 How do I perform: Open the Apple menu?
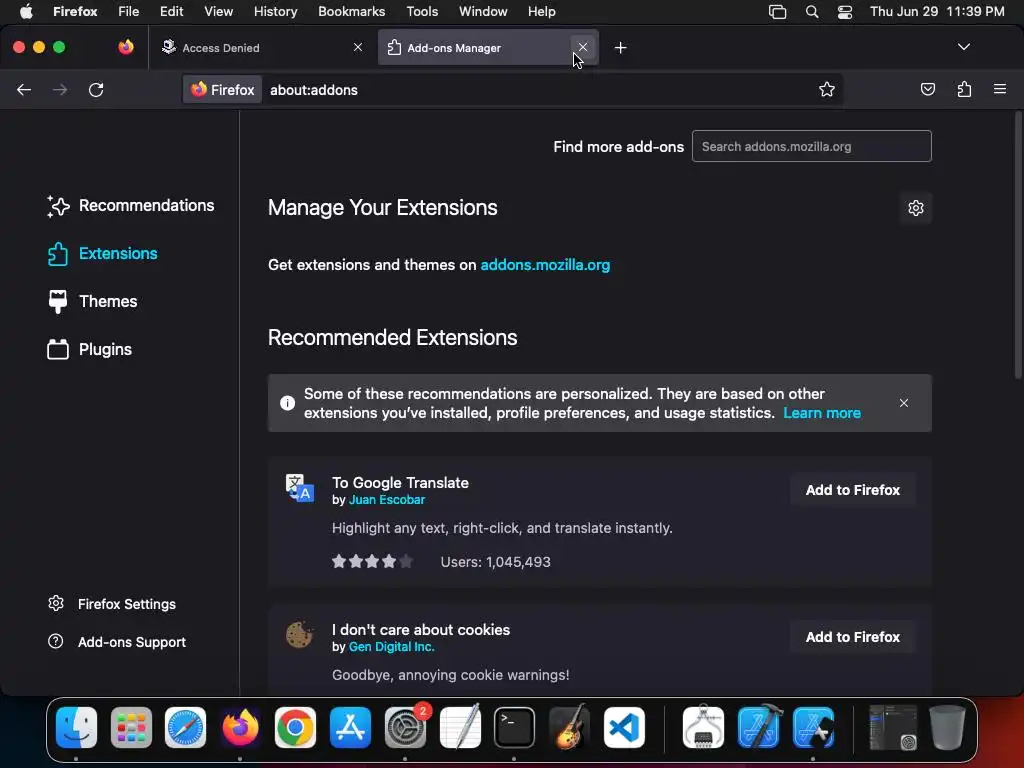point(26,11)
